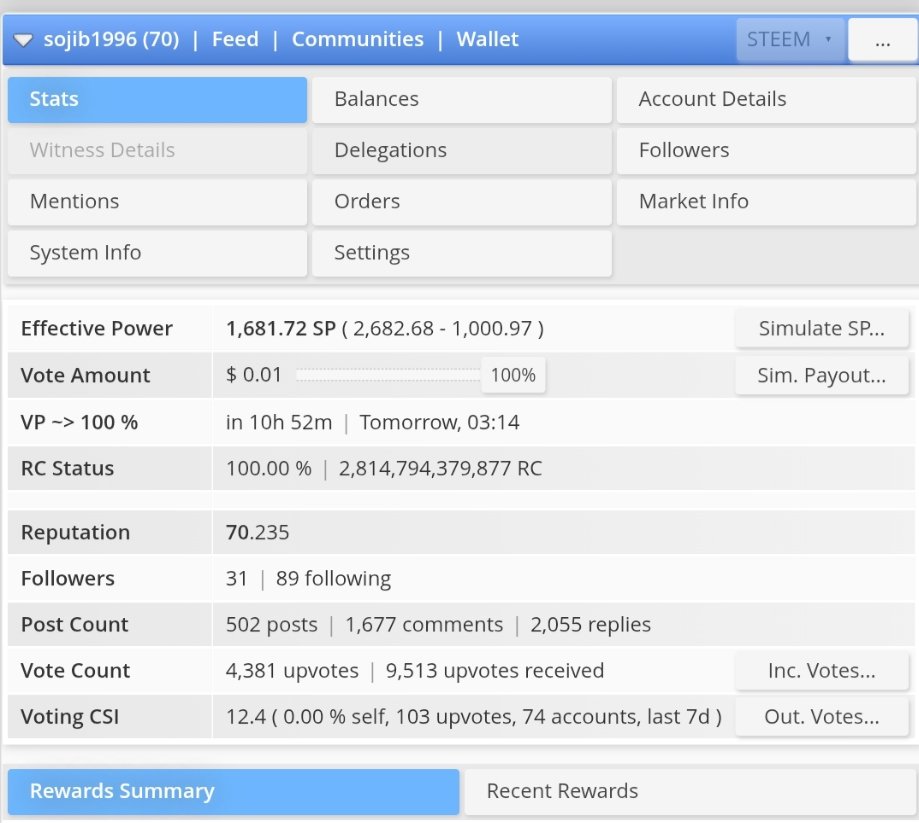Image resolution: width=919 pixels, height=823 pixels.
Task: Select the Stats tab
Action: point(157,99)
